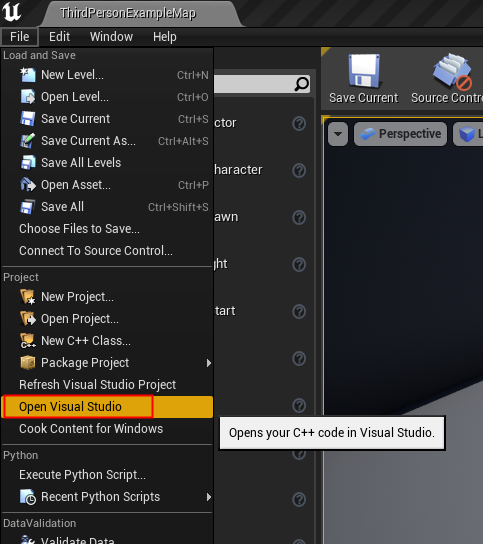The image size is (483, 544).
Task: Click the Unreal Engine logo icon
Action: point(11,12)
